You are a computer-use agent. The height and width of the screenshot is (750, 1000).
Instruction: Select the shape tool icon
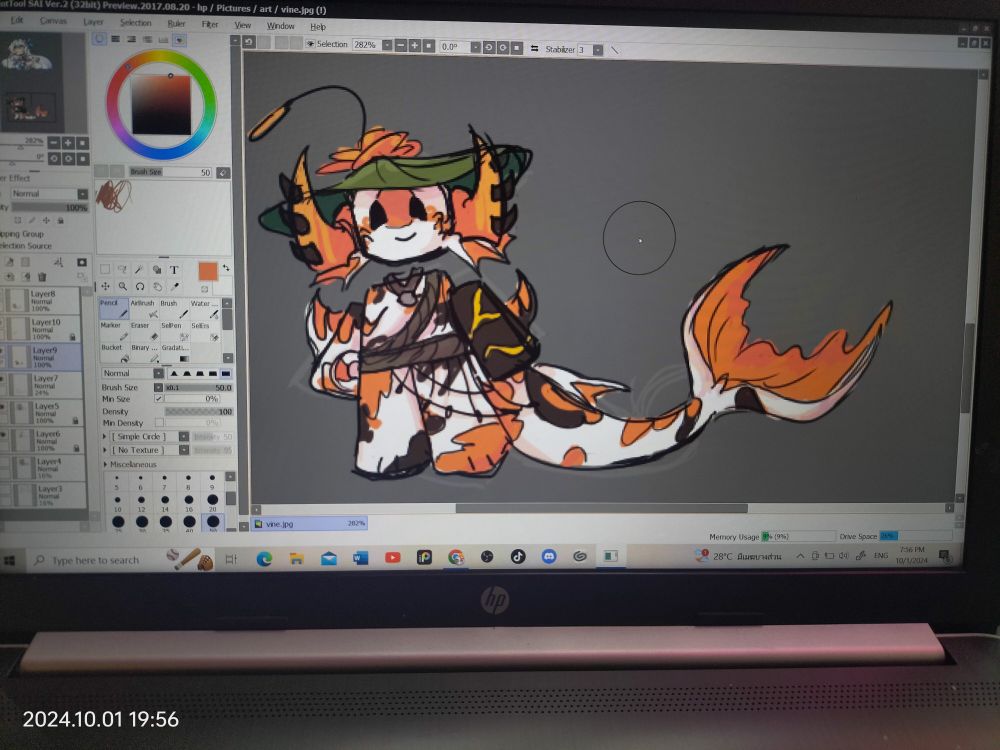[x=156, y=269]
